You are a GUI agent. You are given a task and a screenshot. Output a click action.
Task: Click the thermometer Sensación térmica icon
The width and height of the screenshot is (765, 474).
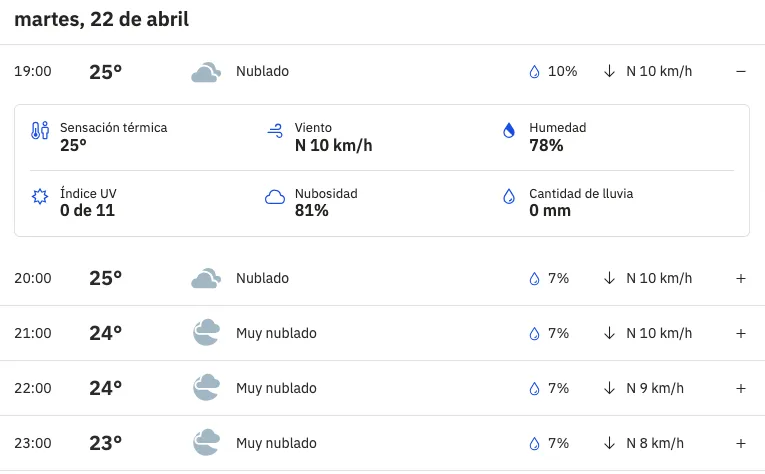point(40,131)
